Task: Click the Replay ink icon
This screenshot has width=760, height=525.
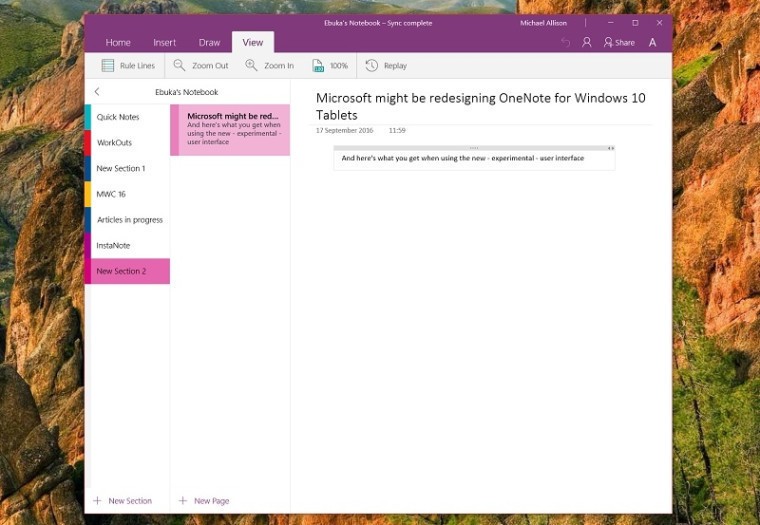Action: pos(372,66)
